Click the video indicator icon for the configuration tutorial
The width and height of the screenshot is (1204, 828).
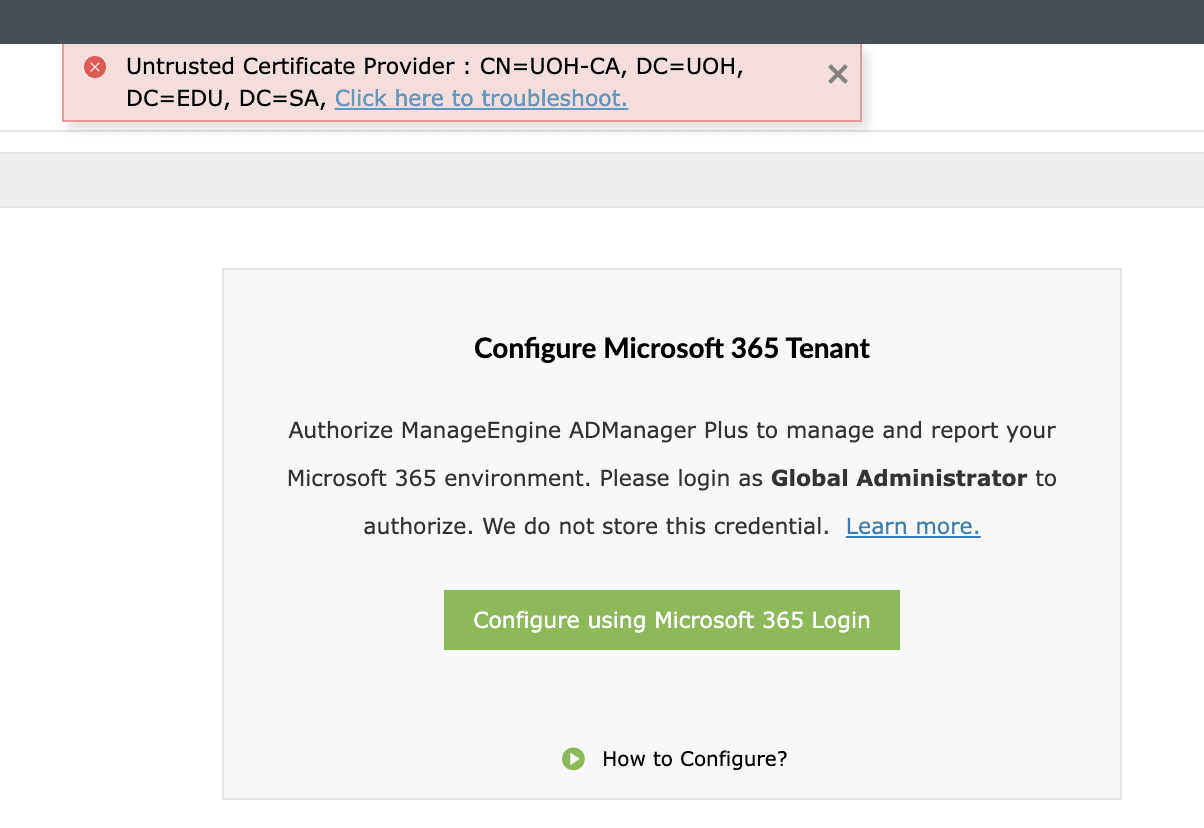point(573,759)
